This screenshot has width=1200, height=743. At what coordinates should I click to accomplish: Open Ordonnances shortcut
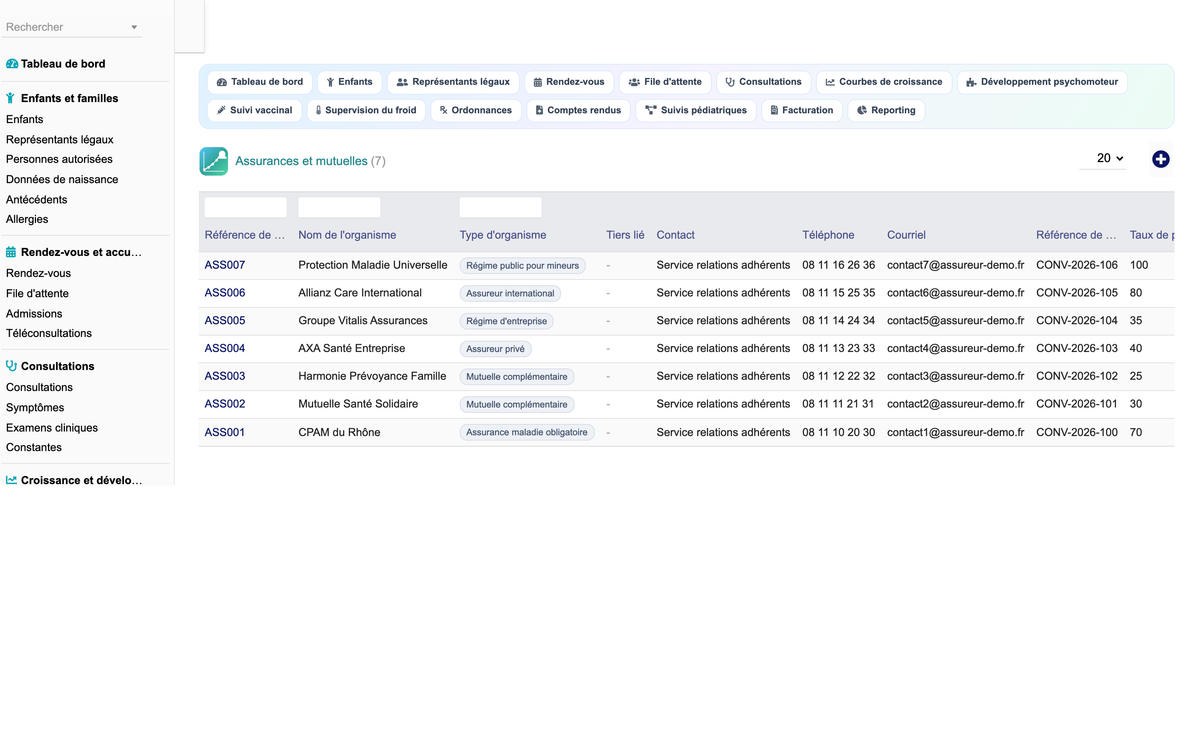(476, 110)
